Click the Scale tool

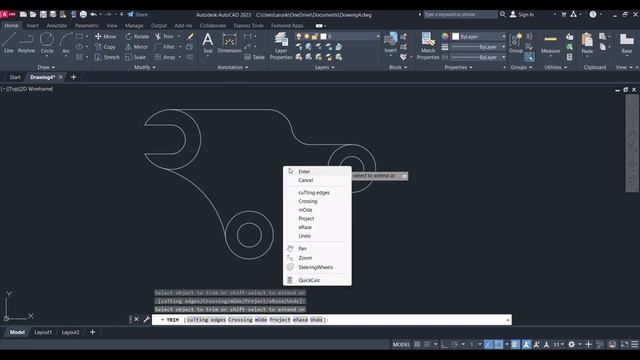[x=136, y=57]
